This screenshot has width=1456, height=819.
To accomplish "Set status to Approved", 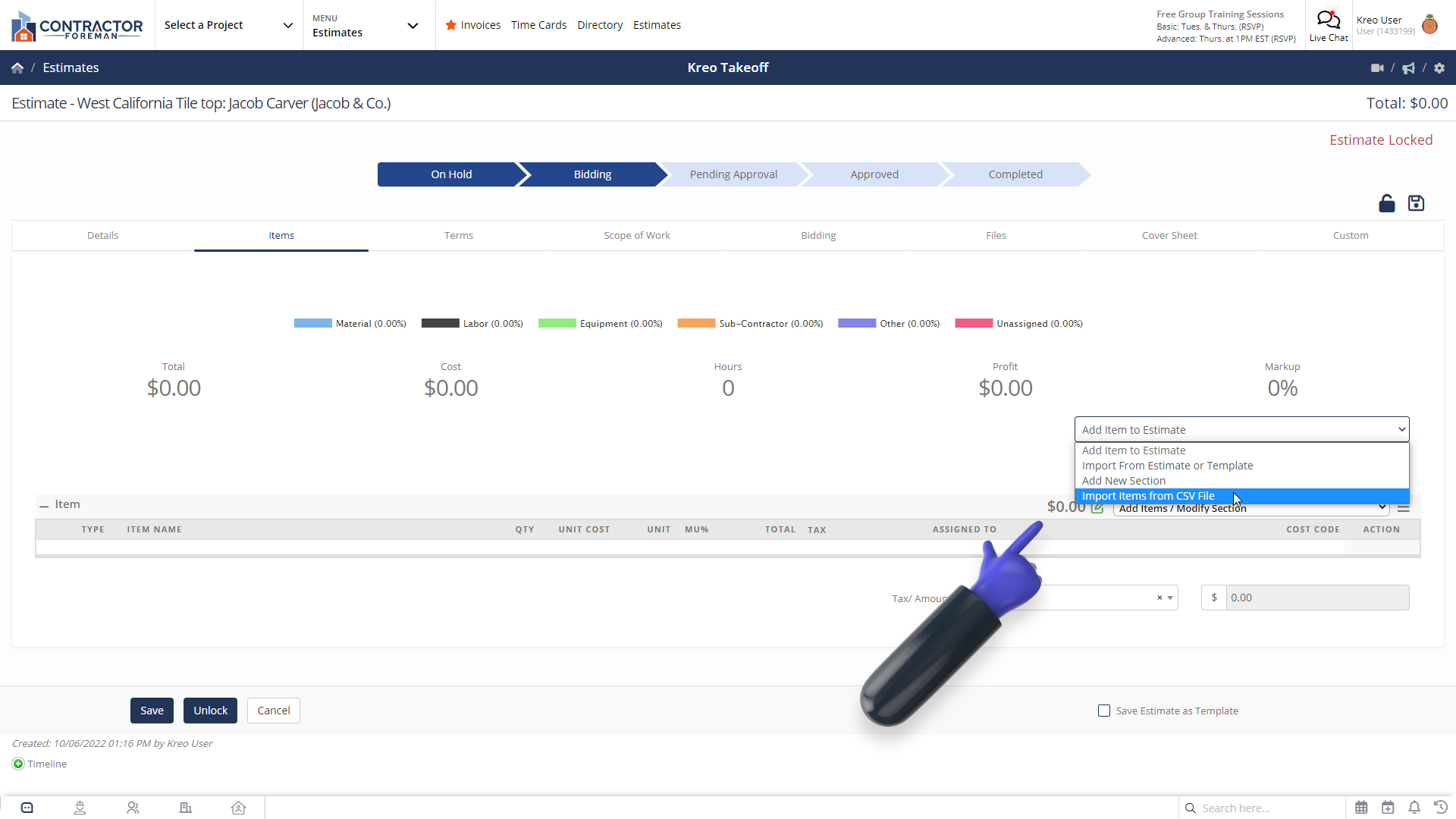I will pos(874,174).
